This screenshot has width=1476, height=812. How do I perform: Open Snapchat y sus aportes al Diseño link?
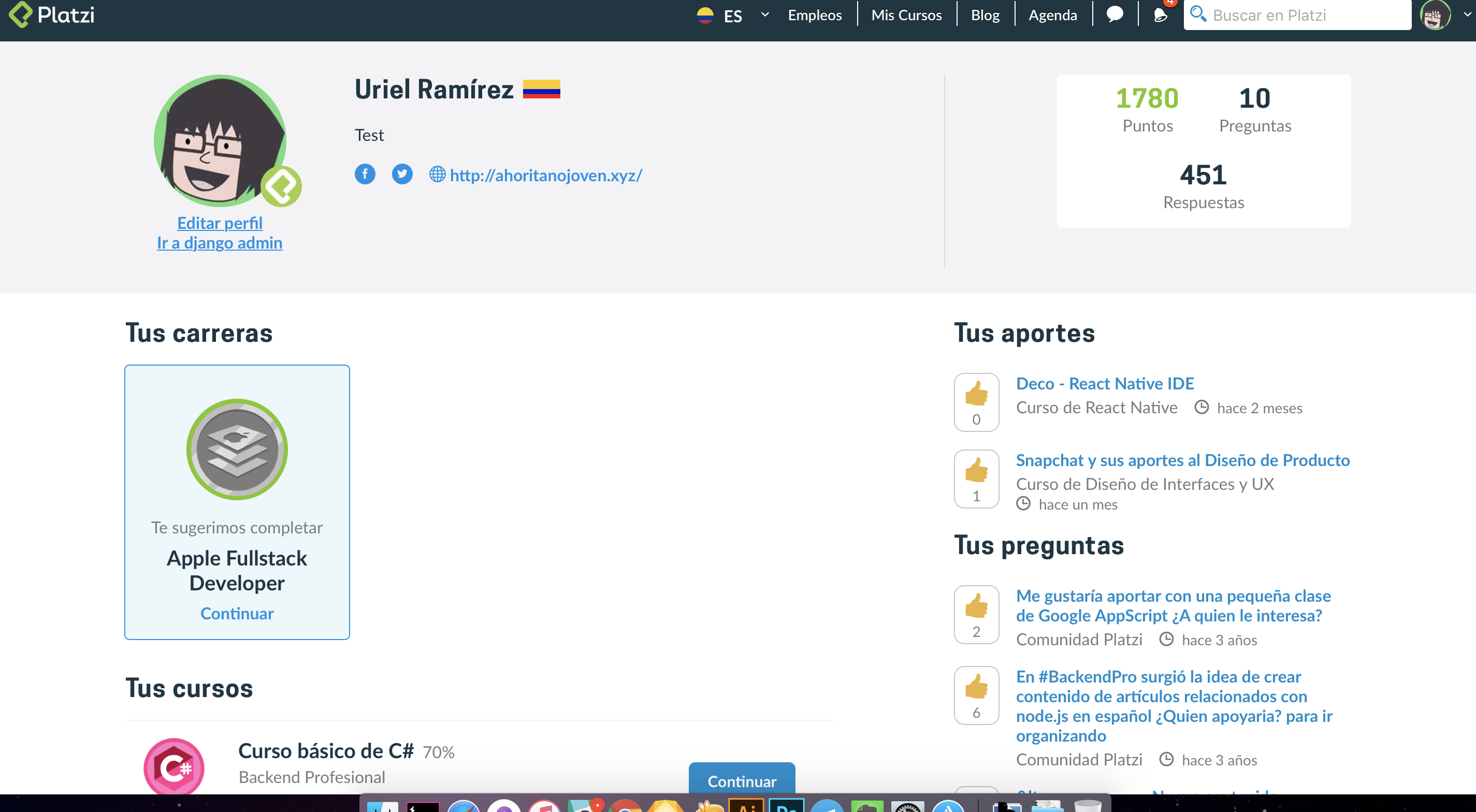click(1183, 460)
